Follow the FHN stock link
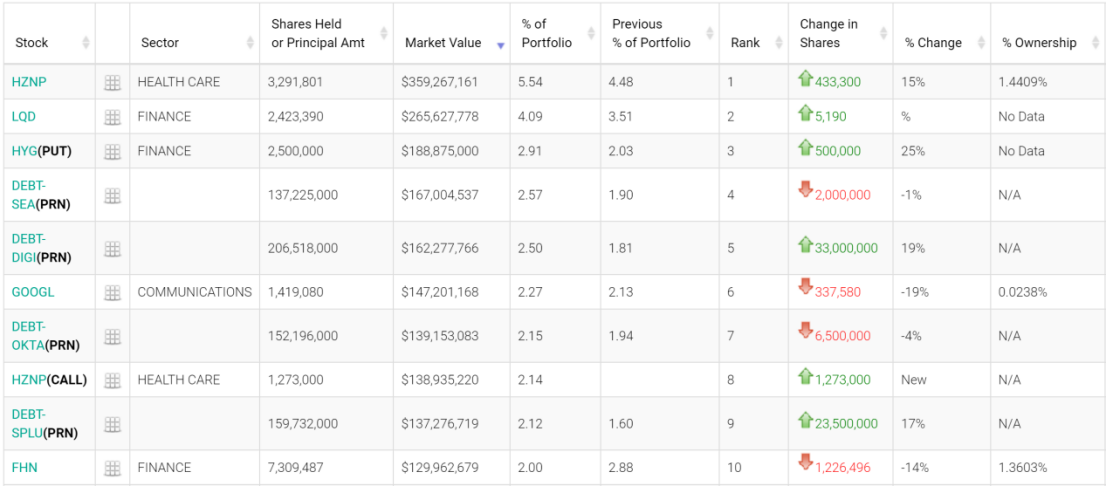This screenshot has width=1106, height=487. (x=25, y=467)
